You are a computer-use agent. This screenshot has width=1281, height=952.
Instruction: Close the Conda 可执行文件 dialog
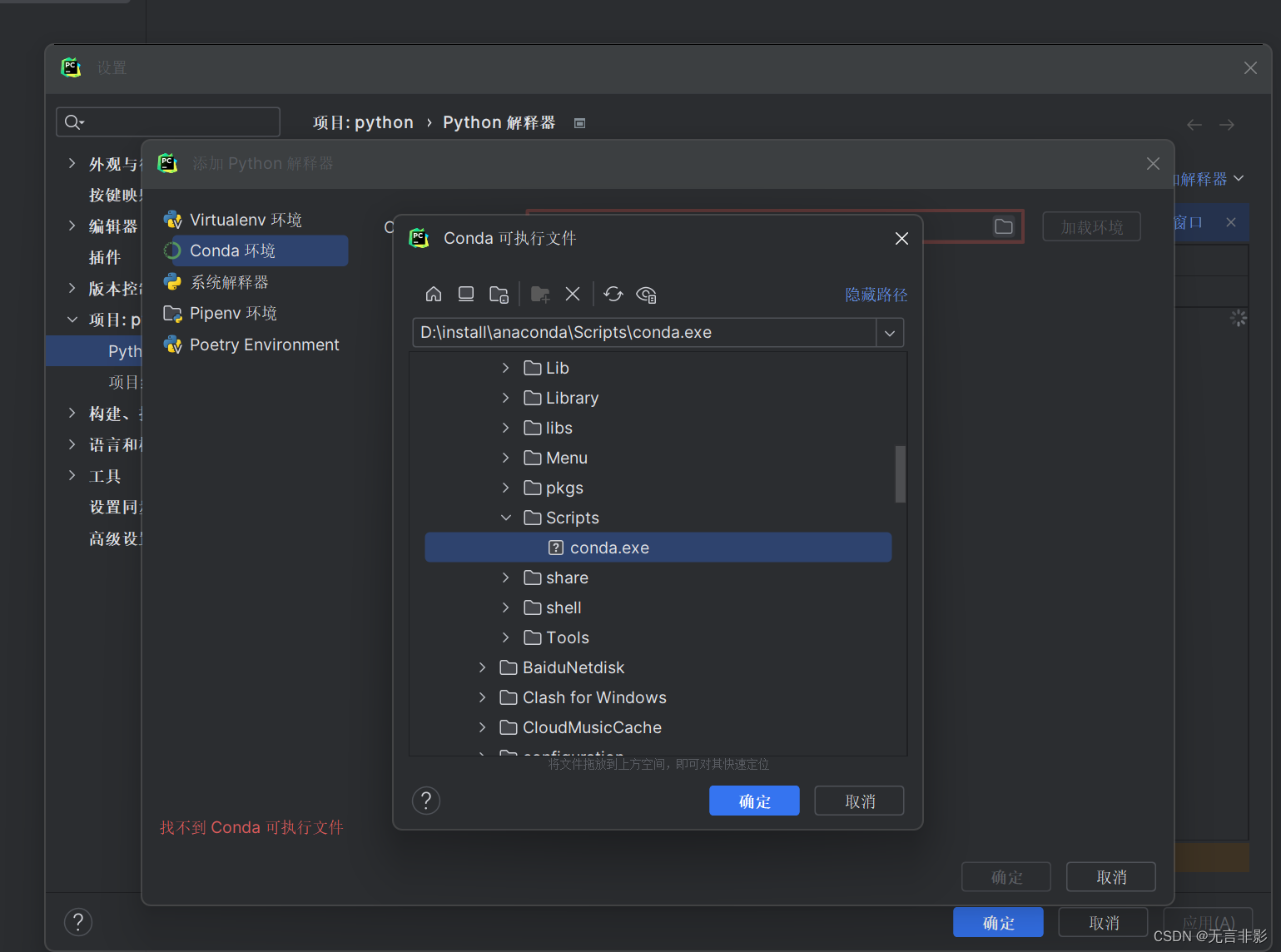click(901, 239)
